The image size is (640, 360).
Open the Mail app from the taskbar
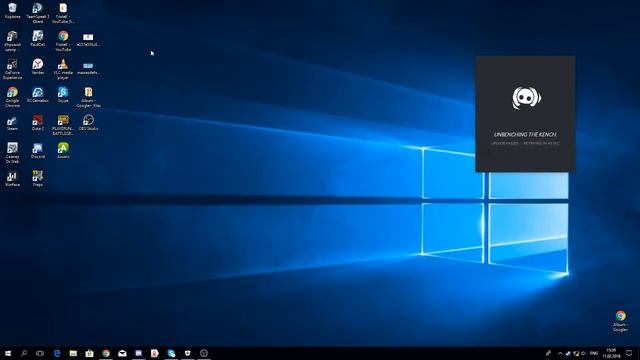click(122, 353)
